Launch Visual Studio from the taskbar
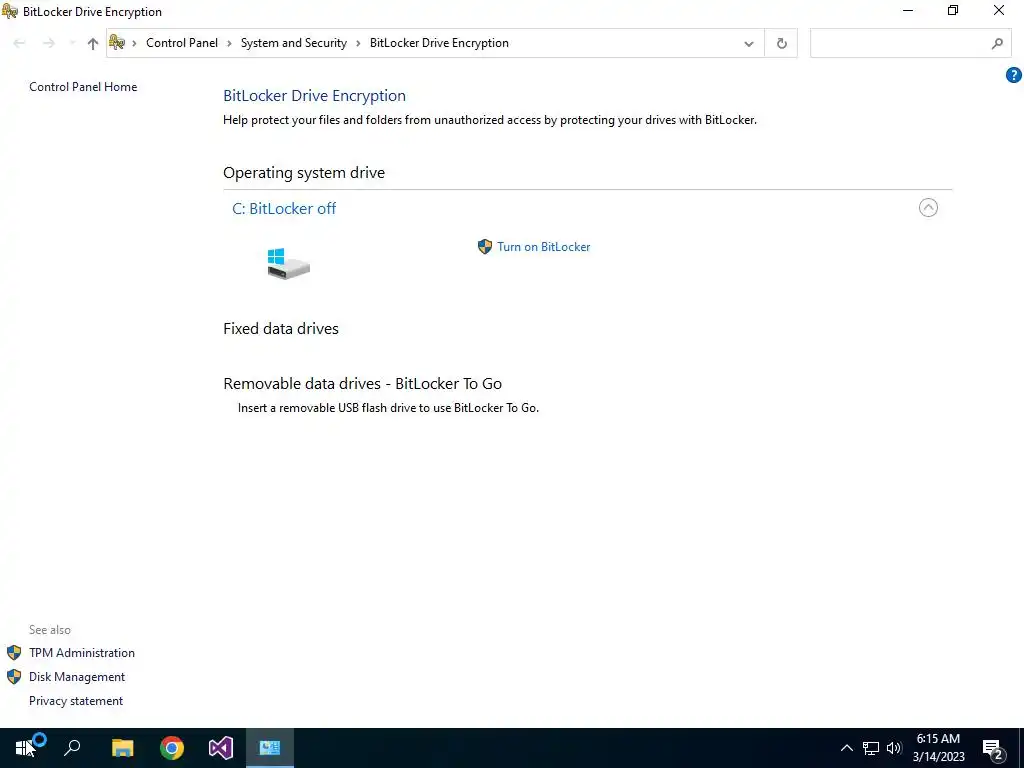Viewport: 1024px width, 768px height. pos(221,748)
